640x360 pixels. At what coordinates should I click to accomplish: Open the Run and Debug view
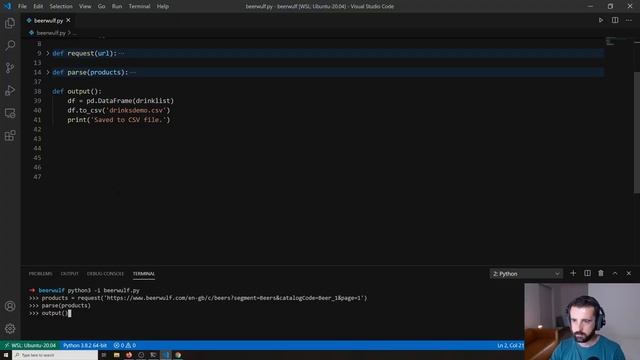tap(10, 90)
